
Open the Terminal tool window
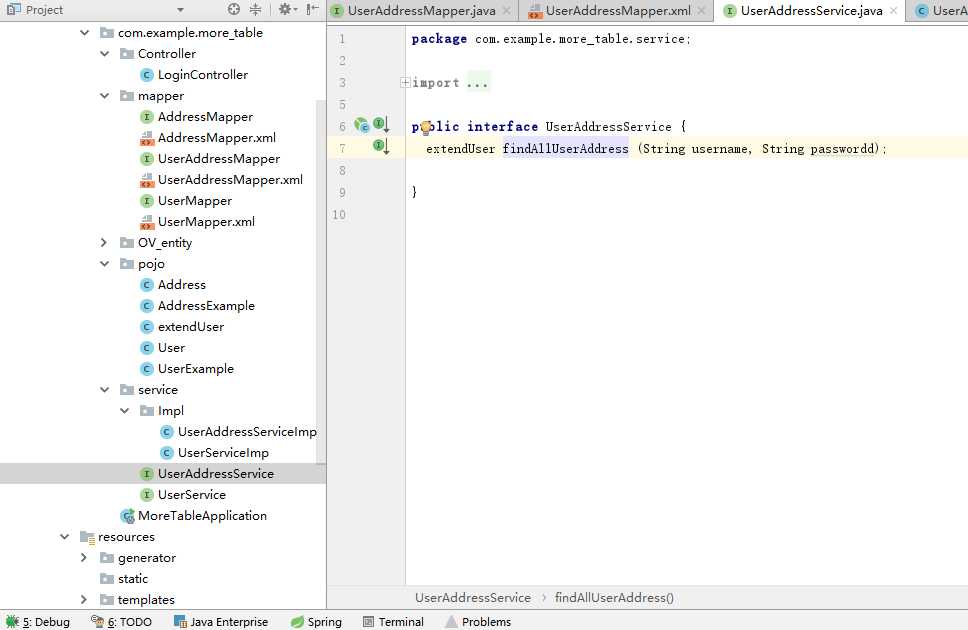(x=393, y=621)
